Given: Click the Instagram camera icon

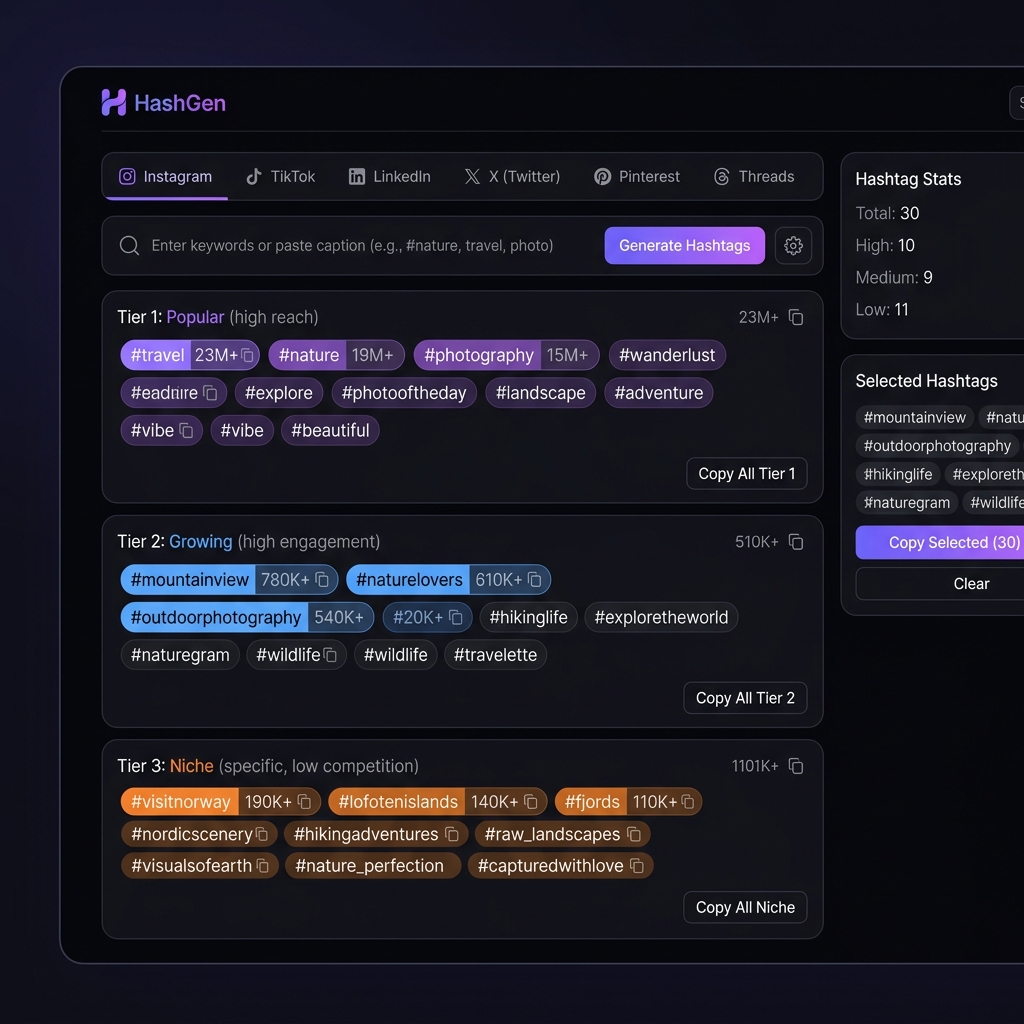Looking at the screenshot, I should pos(127,176).
